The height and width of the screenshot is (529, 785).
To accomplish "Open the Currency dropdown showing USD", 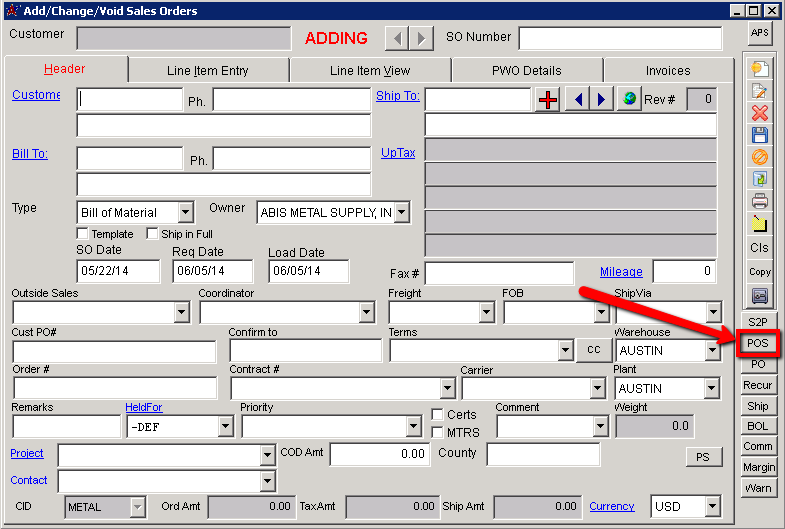I will [712, 507].
